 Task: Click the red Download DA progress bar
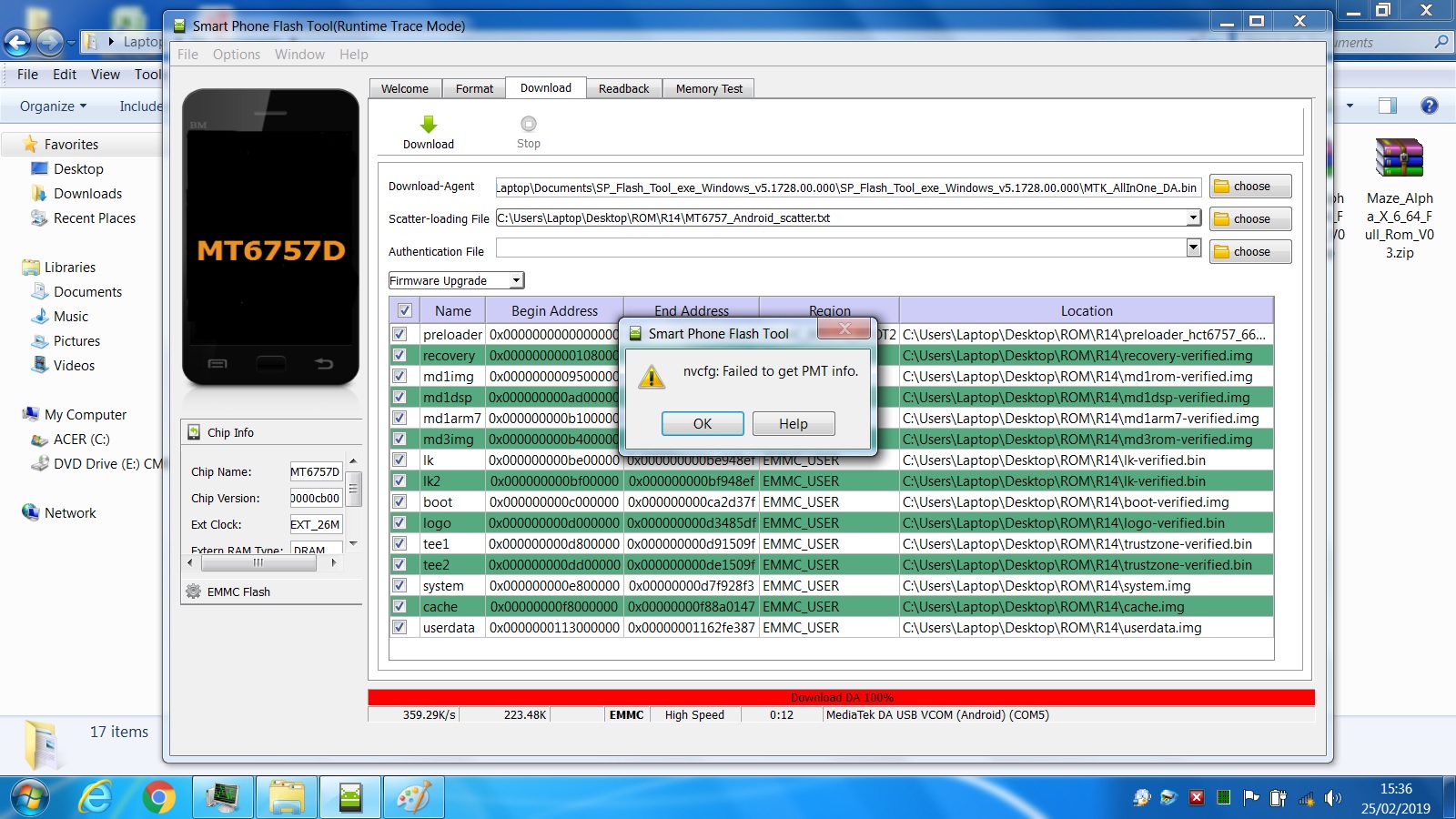842,697
